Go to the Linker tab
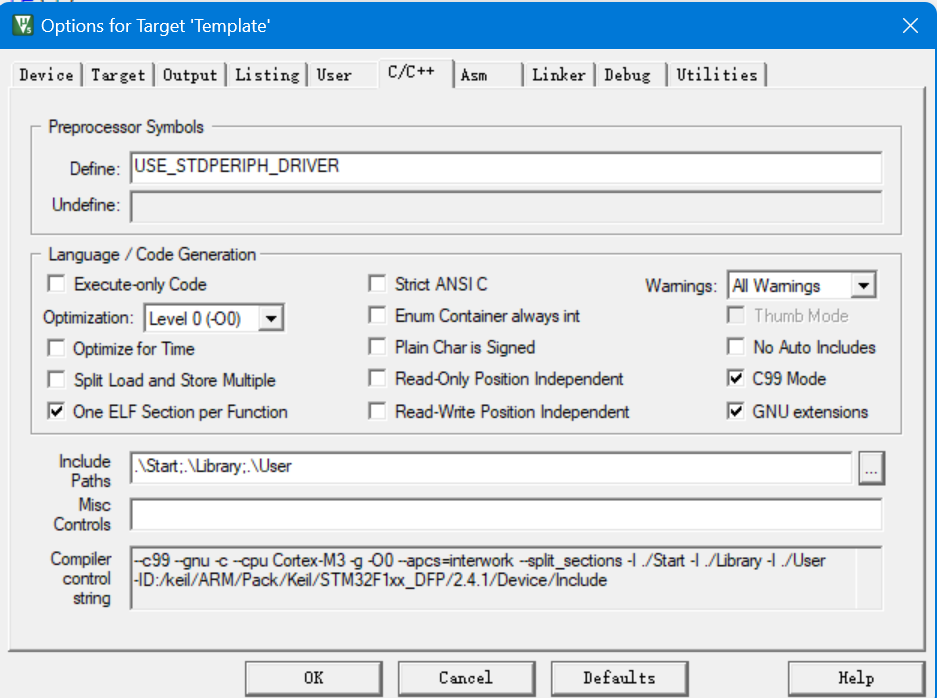 (x=559, y=75)
